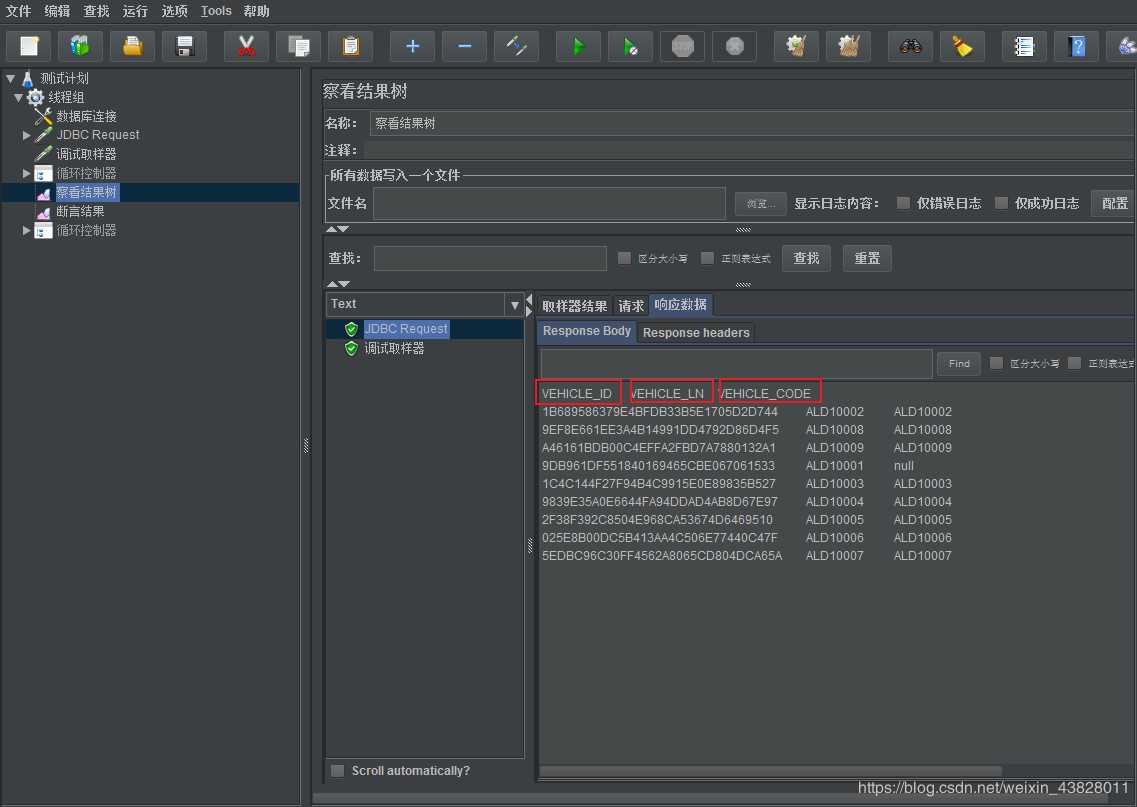Toggle 仅成功日志 checkbox

[1001, 203]
